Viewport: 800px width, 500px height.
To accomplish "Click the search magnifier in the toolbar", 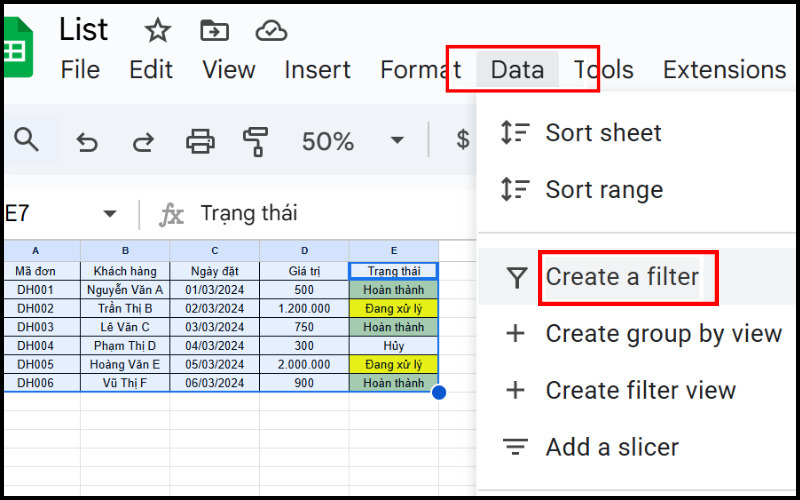I will (x=26, y=140).
